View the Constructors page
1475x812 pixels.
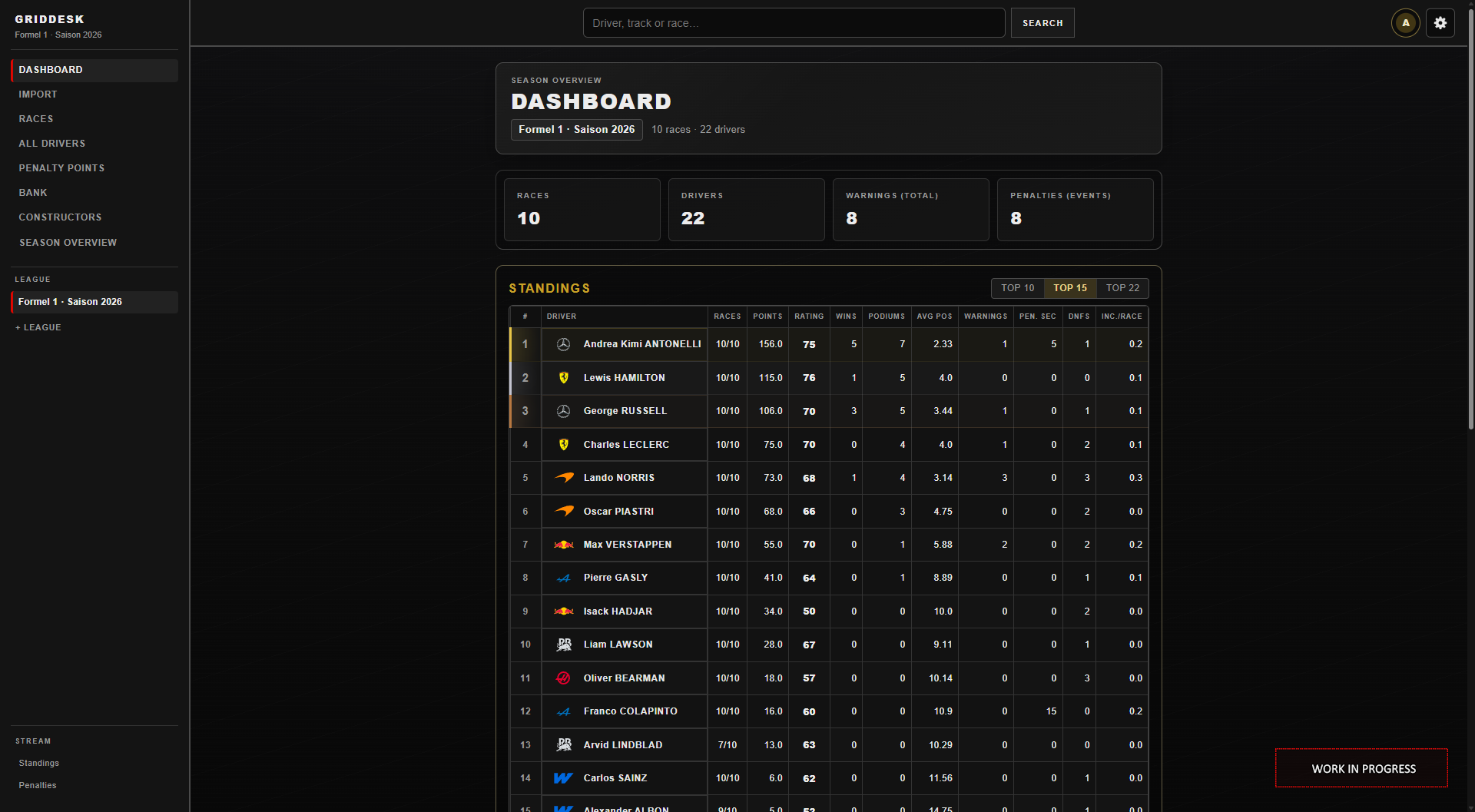pos(94,217)
